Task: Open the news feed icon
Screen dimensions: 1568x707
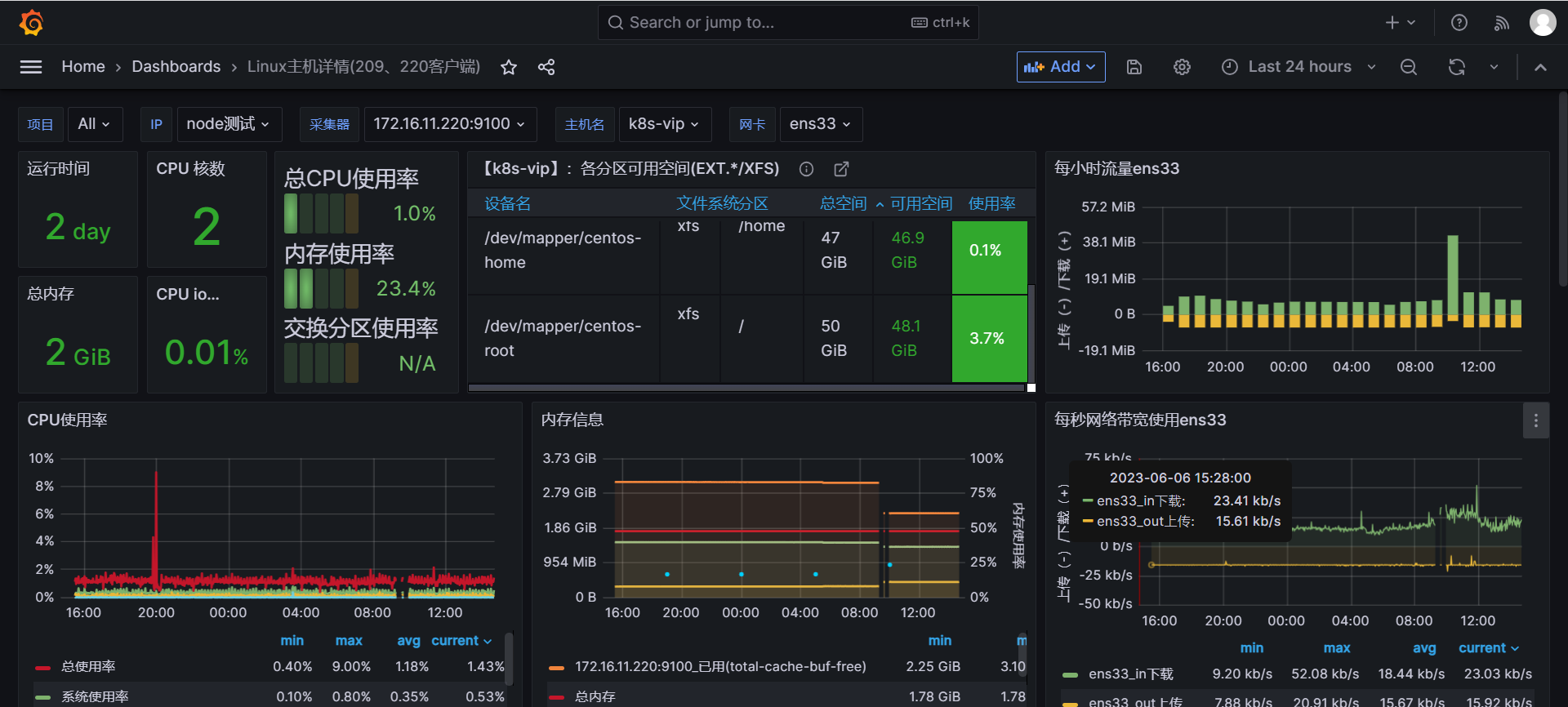Action: point(1501,23)
